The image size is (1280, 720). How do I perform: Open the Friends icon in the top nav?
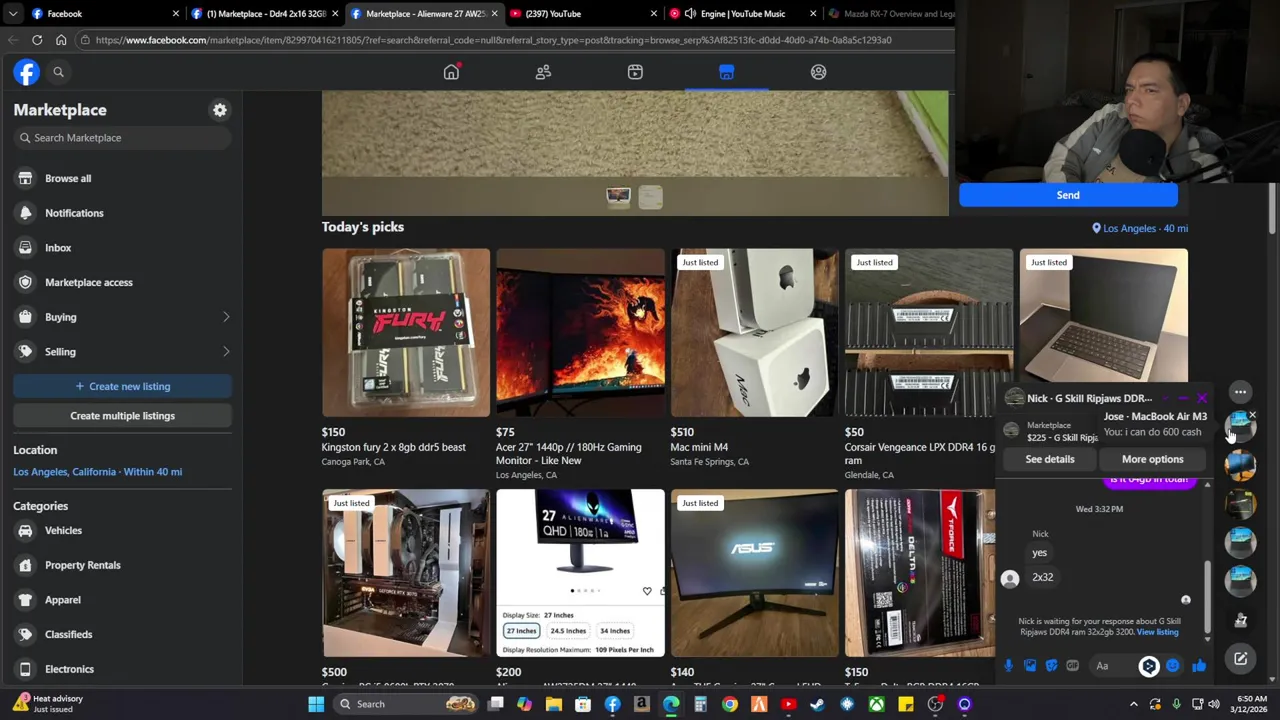pos(543,72)
